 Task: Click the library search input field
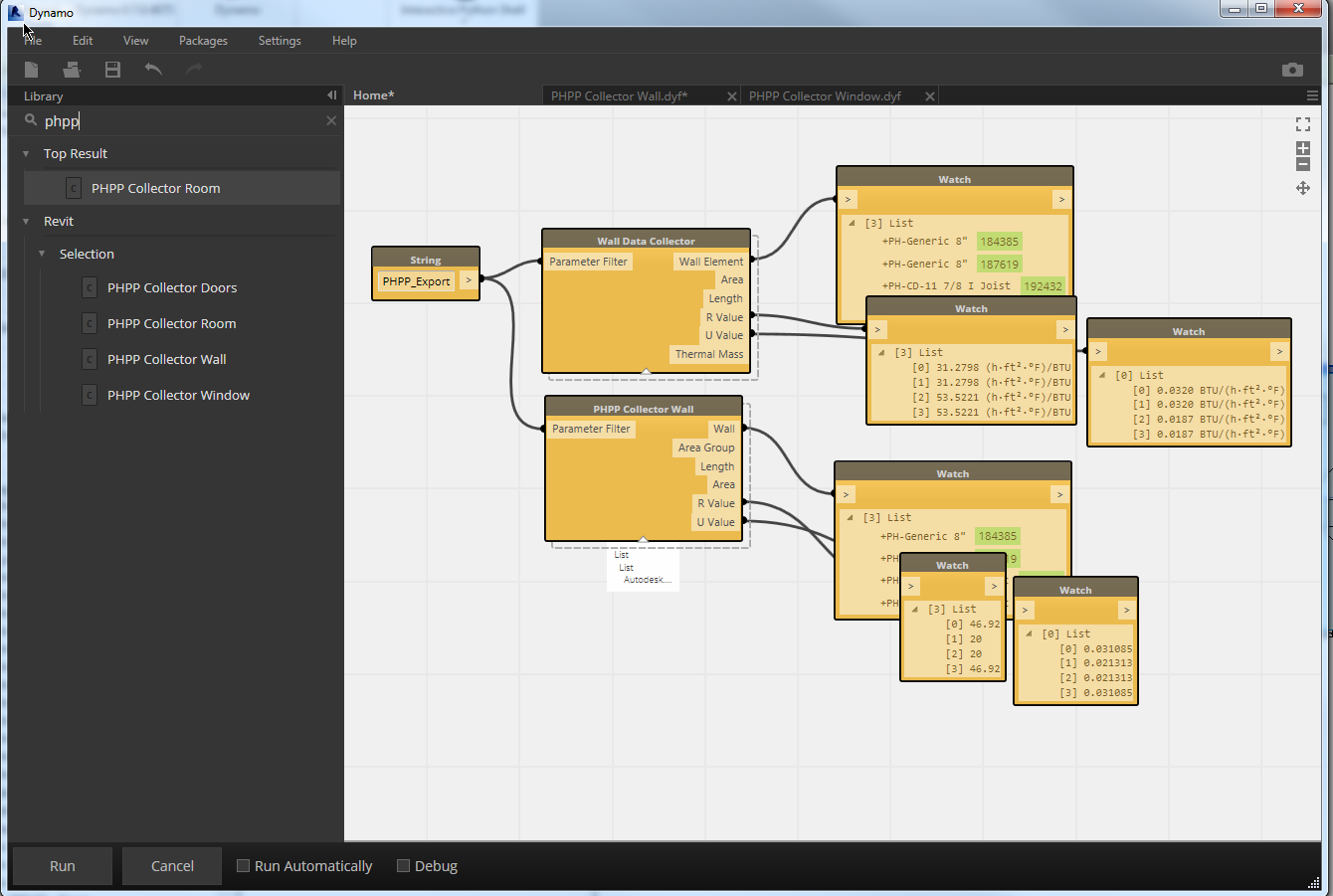point(182,121)
